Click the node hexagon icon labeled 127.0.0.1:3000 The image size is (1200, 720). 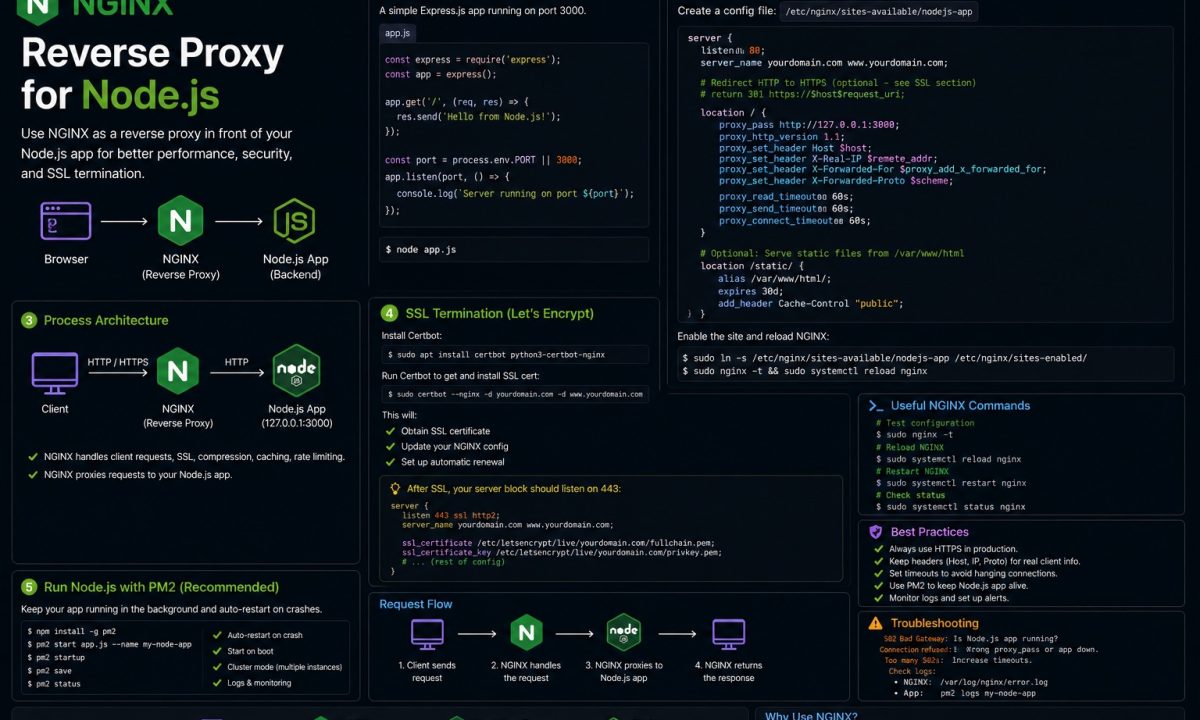pyautogui.click(x=296, y=372)
